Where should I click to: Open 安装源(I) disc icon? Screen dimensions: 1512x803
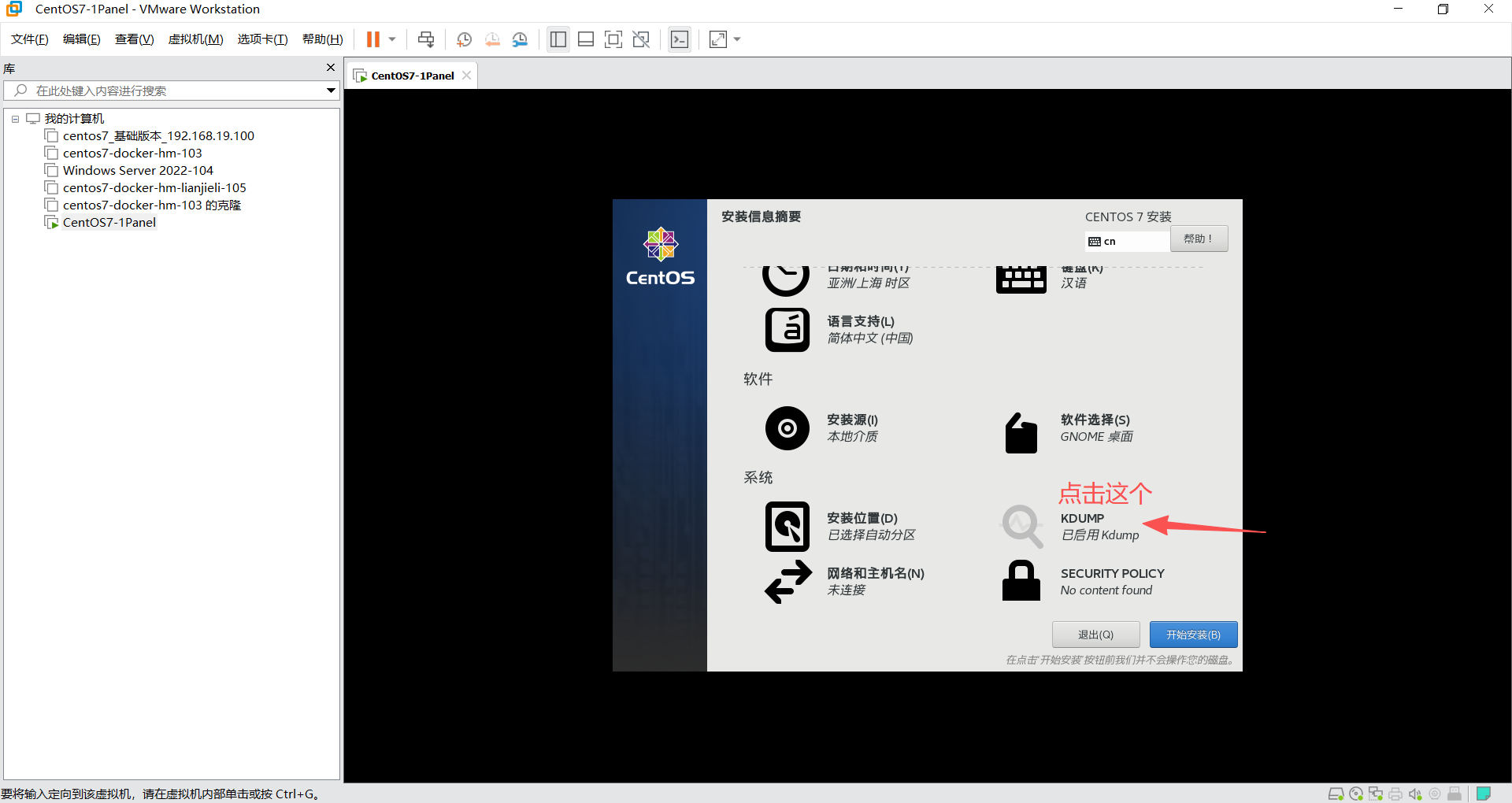pyautogui.click(x=787, y=428)
